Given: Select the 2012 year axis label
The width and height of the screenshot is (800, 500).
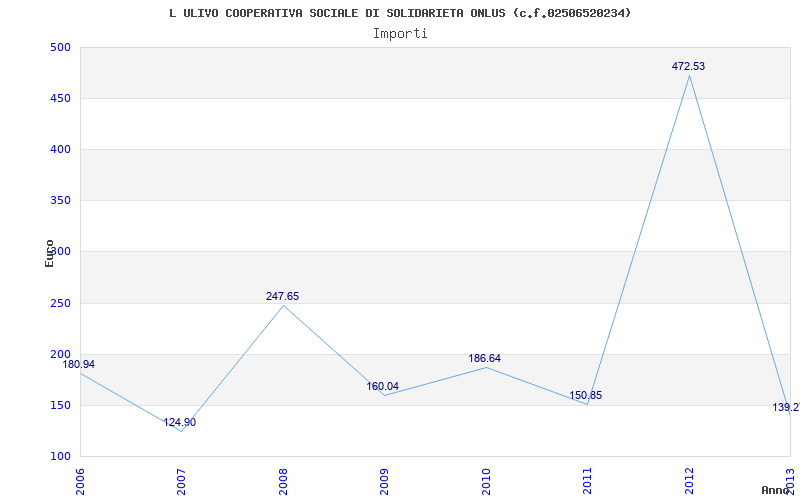Looking at the screenshot, I should click(x=689, y=480).
